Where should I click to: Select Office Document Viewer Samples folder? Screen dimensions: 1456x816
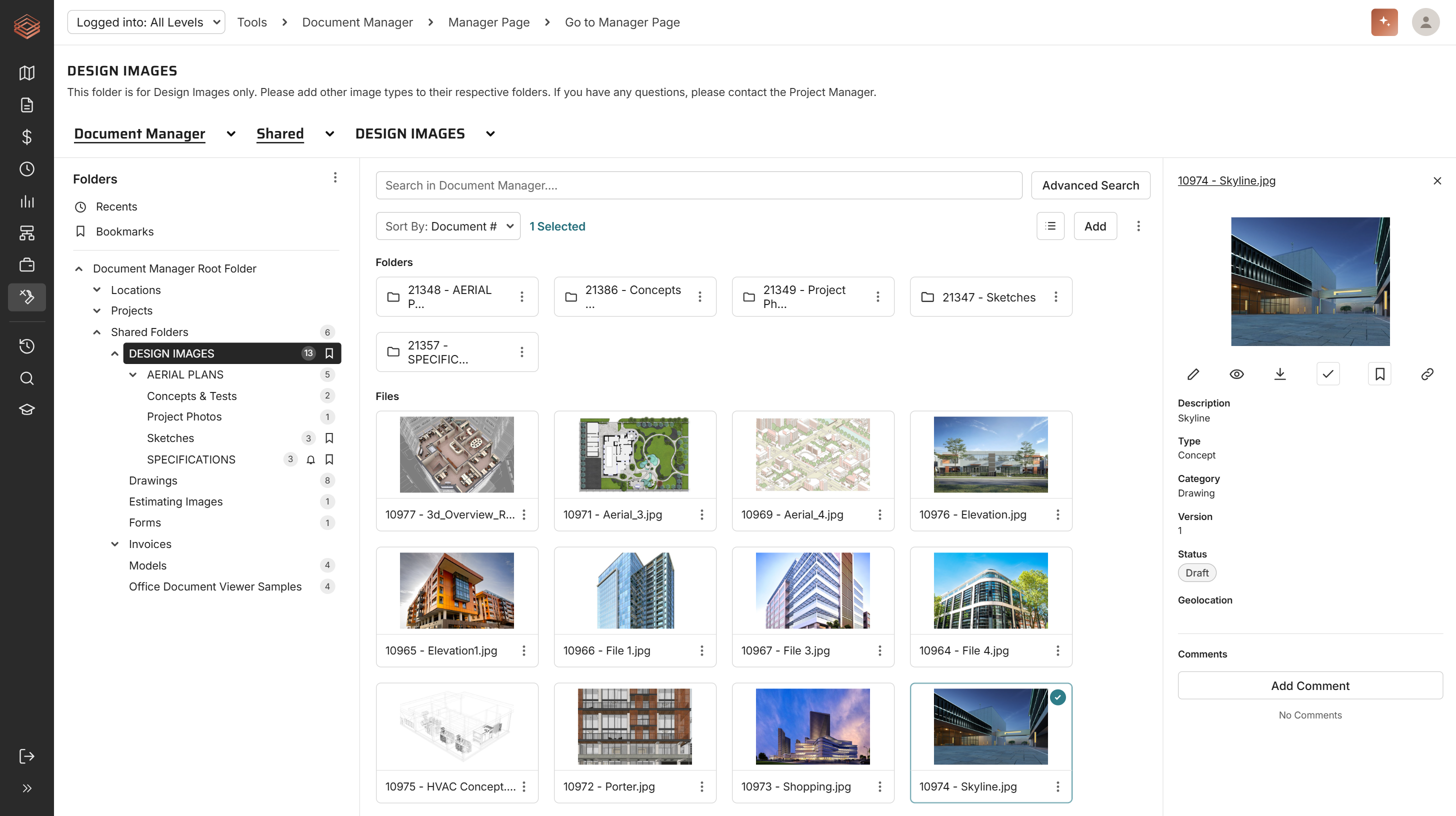coord(215,586)
